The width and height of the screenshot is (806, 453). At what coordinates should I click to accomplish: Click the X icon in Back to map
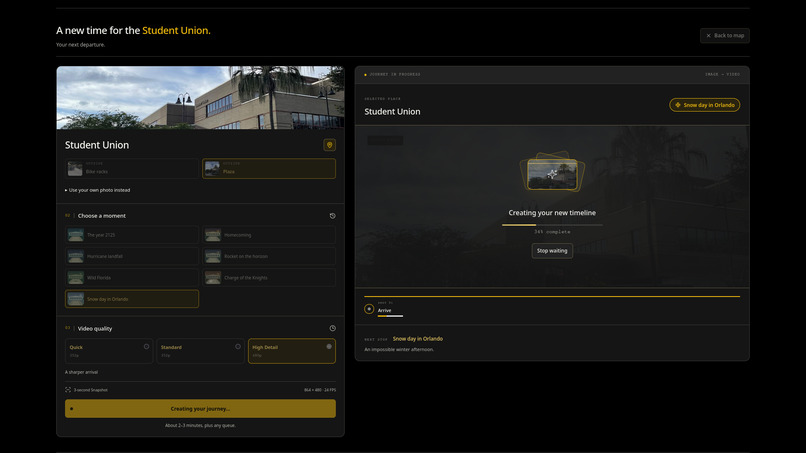708,35
